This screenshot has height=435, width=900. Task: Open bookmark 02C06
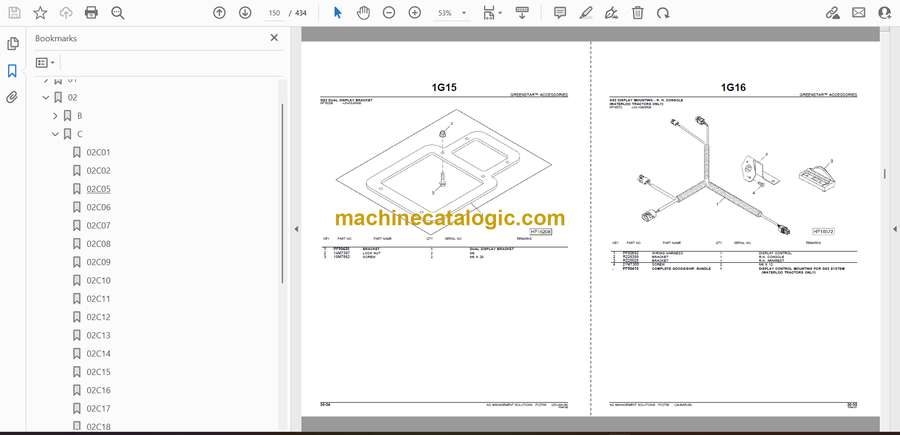99,207
